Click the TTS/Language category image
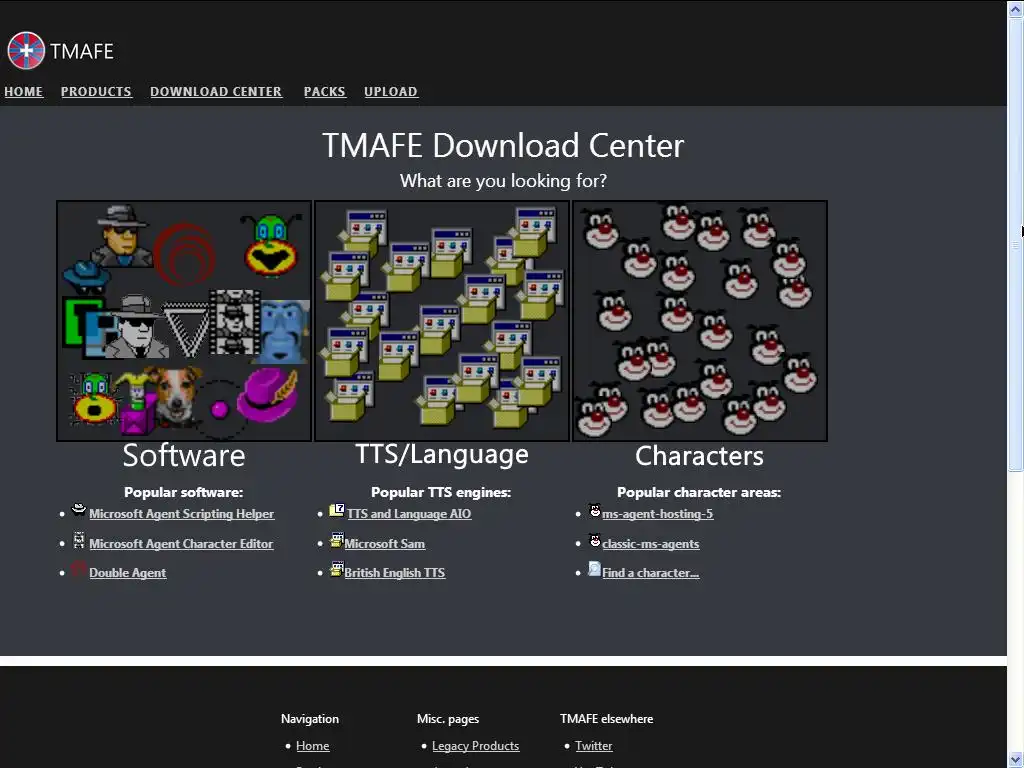Screen dimensions: 1024x768 tap(442, 321)
